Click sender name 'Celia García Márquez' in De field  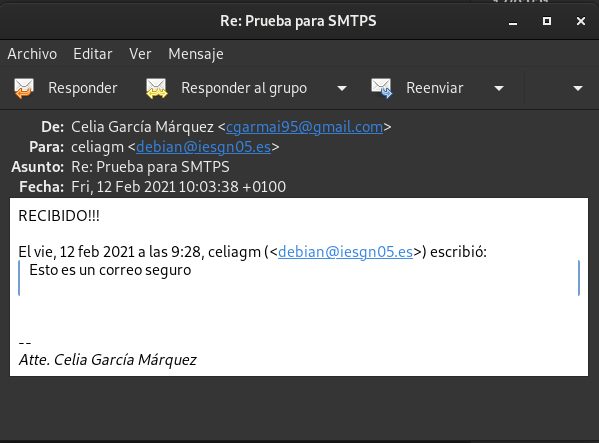(142, 127)
